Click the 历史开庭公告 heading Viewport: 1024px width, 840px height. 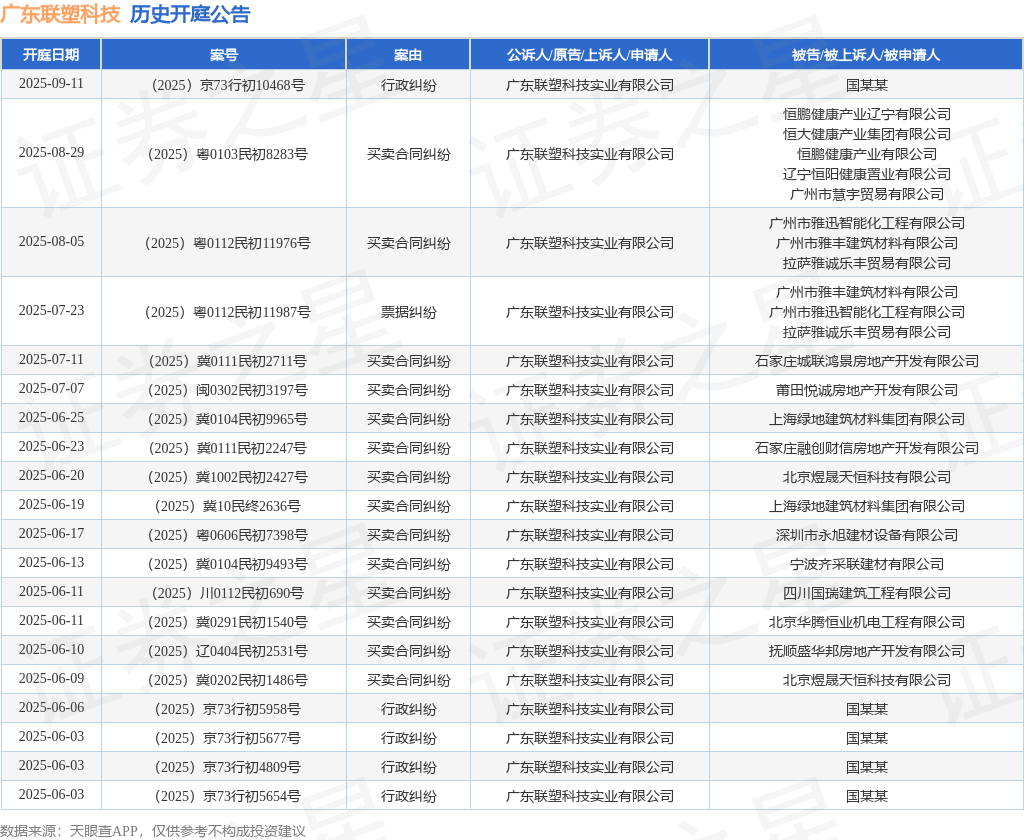pos(190,14)
